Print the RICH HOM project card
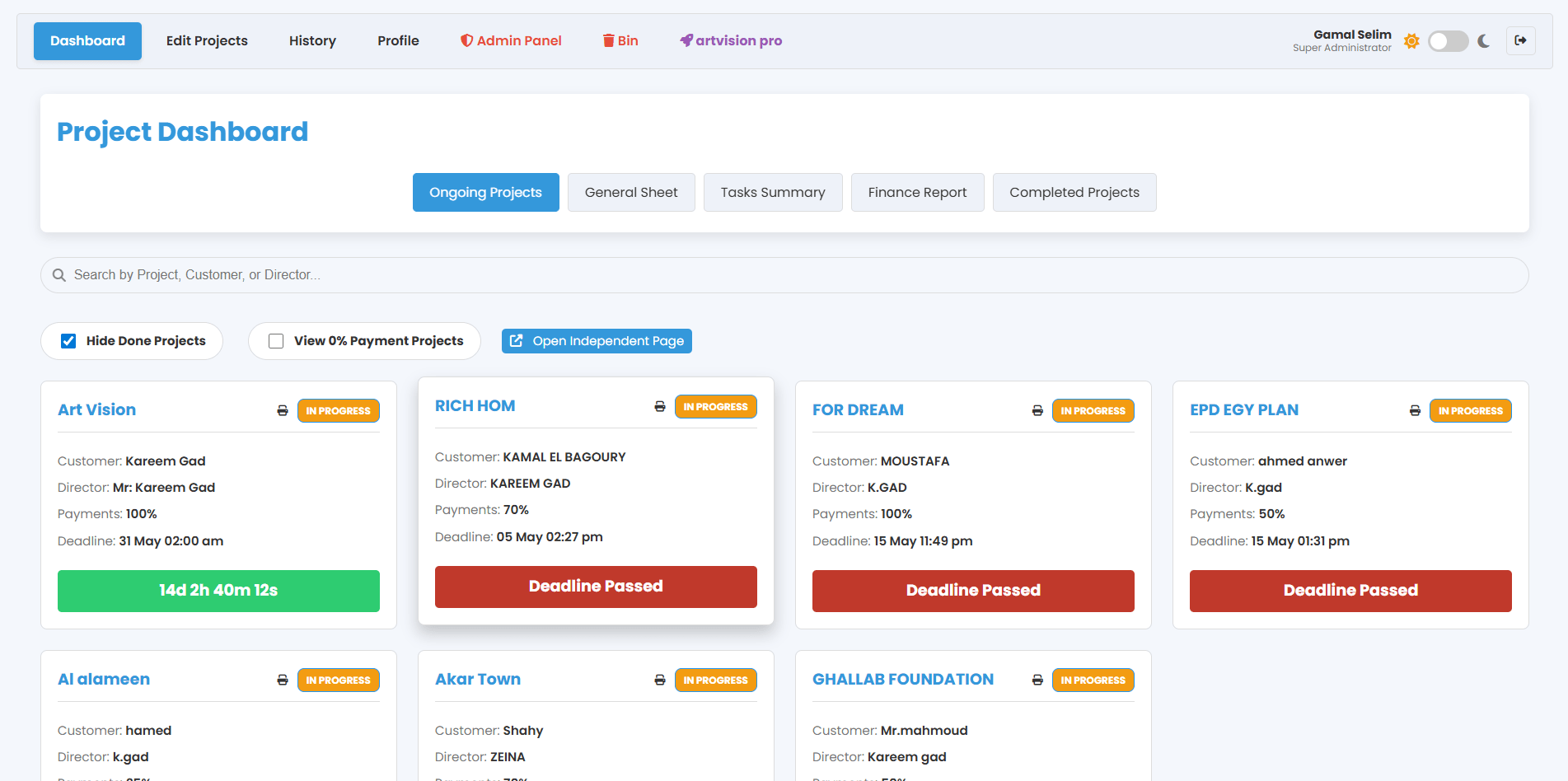This screenshot has height=781, width=1568. point(660,406)
